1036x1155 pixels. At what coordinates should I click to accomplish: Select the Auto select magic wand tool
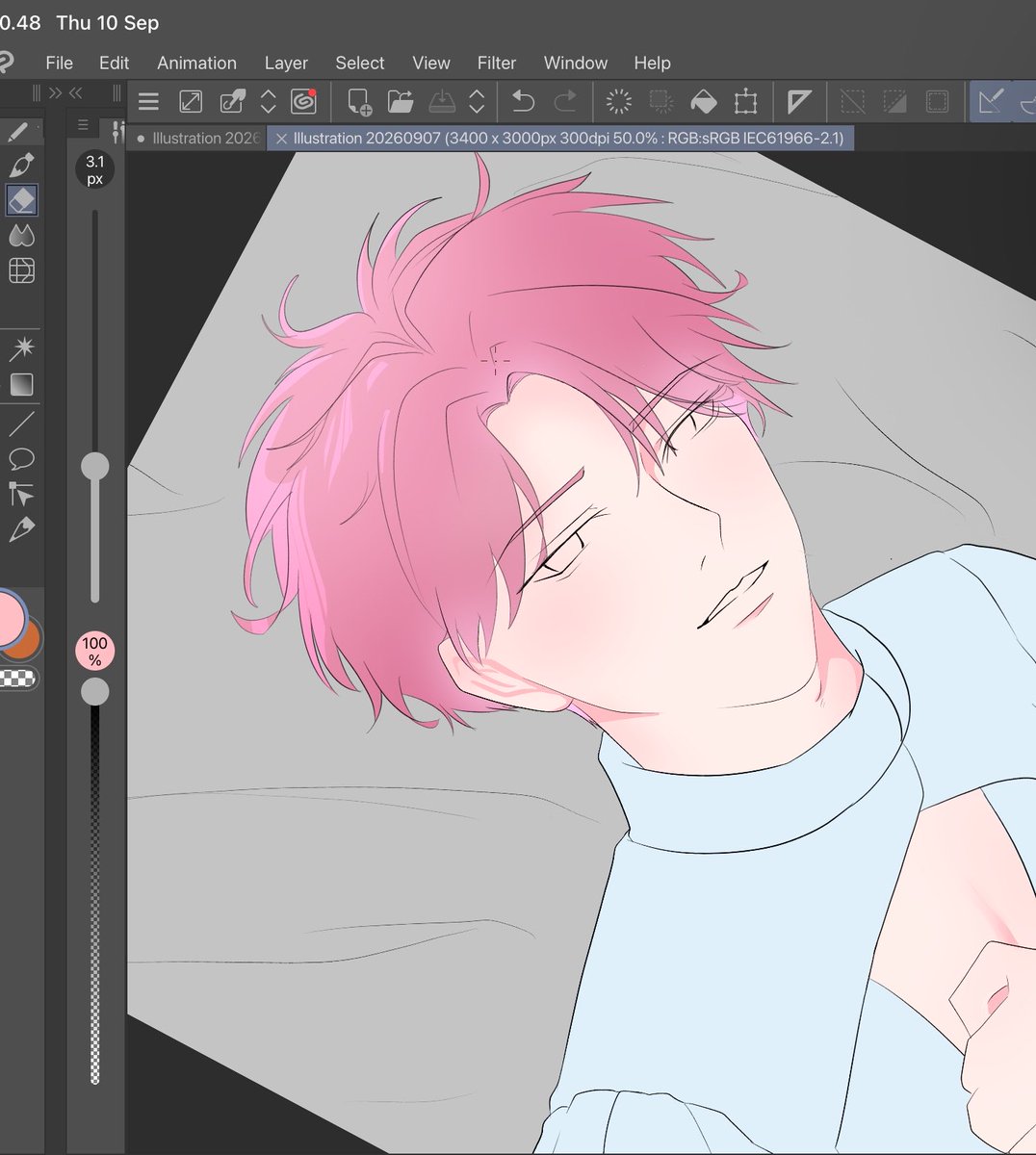pyautogui.click(x=21, y=347)
